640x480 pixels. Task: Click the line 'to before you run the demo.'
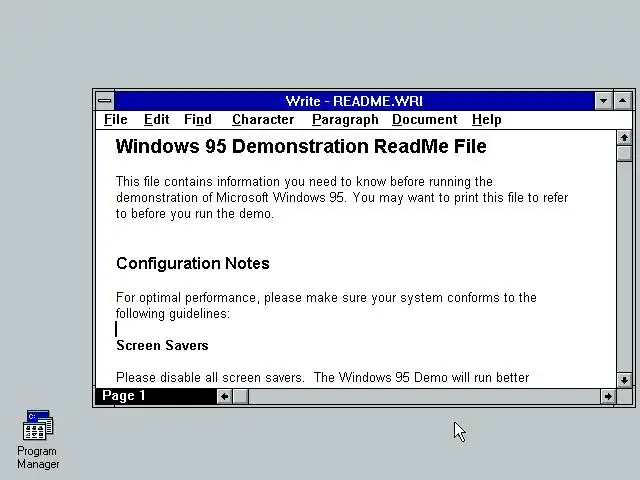pos(195,214)
